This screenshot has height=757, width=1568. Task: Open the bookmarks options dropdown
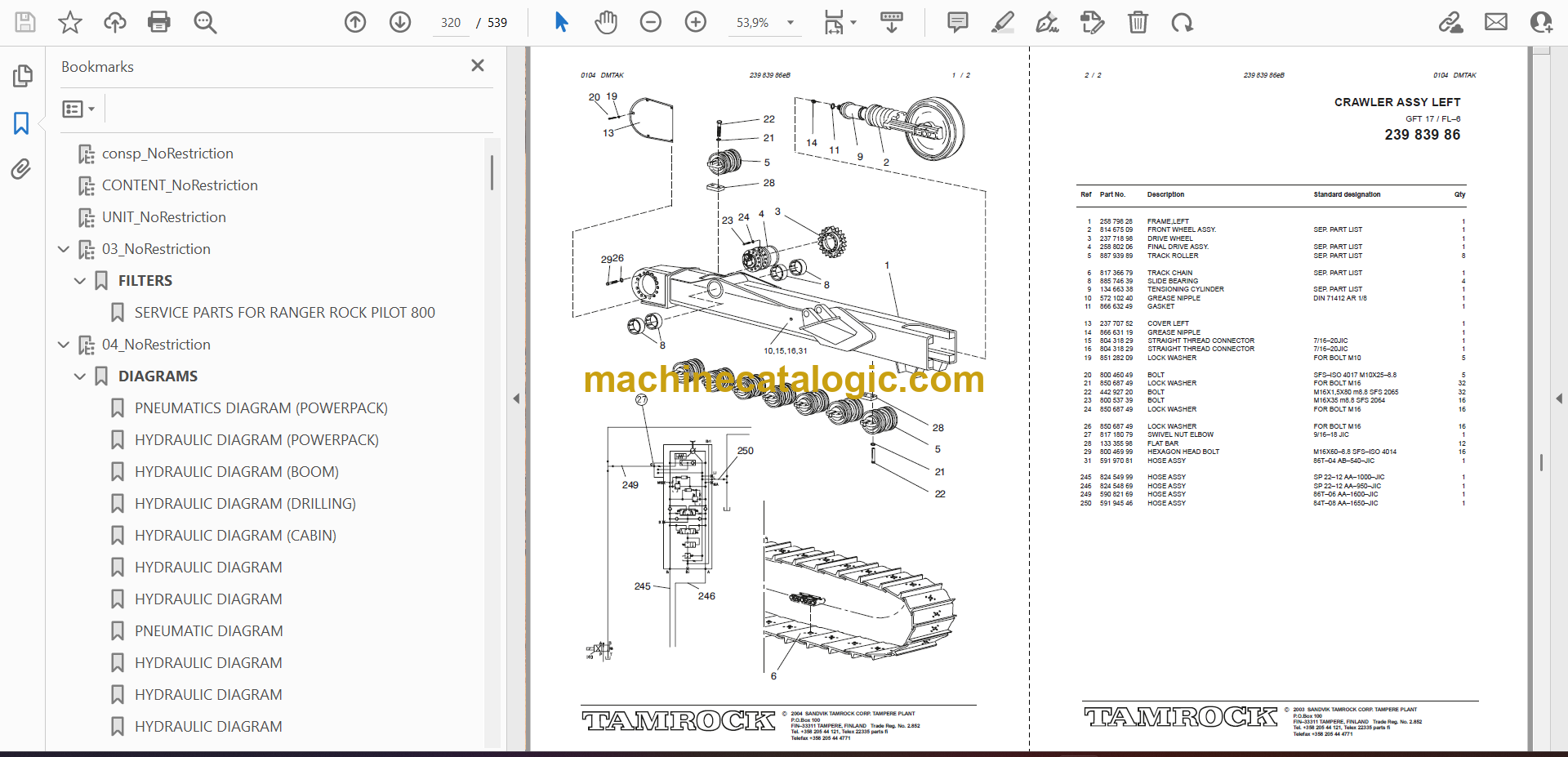click(79, 109)
